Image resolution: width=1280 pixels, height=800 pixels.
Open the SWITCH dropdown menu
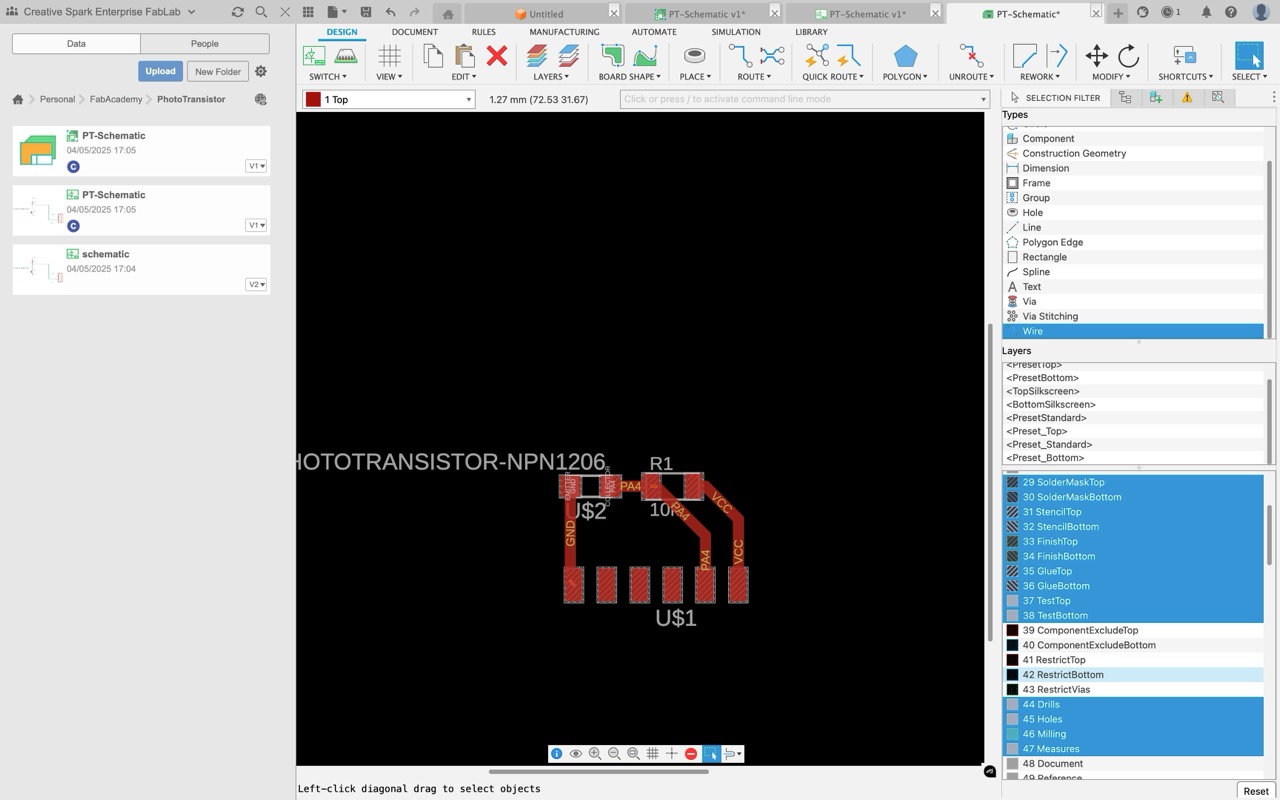tap(328, 76)
